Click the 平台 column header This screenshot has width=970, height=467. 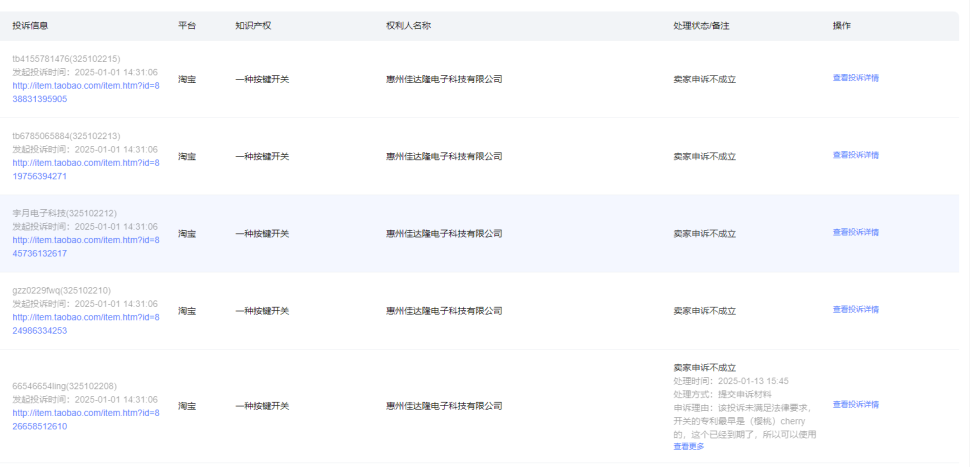tap(186, 25)
